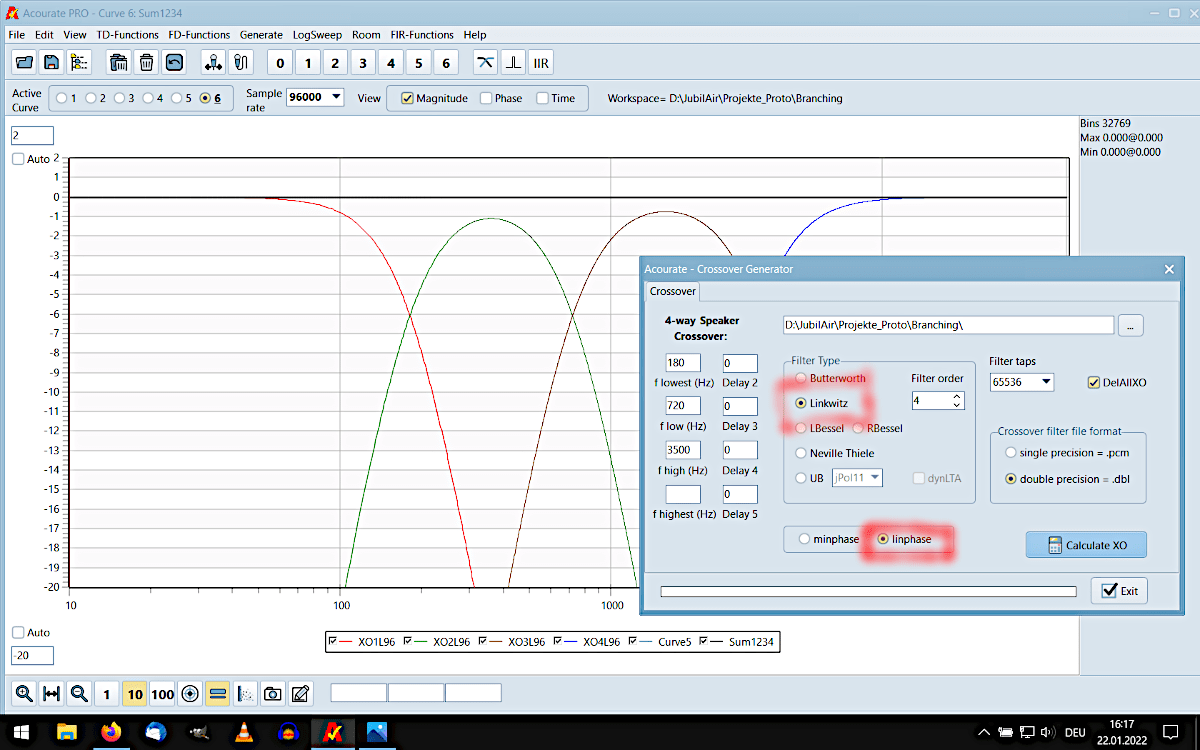The image size is (1200, 750).
Task: Click the Calculate XO button
Action: 1086,545
